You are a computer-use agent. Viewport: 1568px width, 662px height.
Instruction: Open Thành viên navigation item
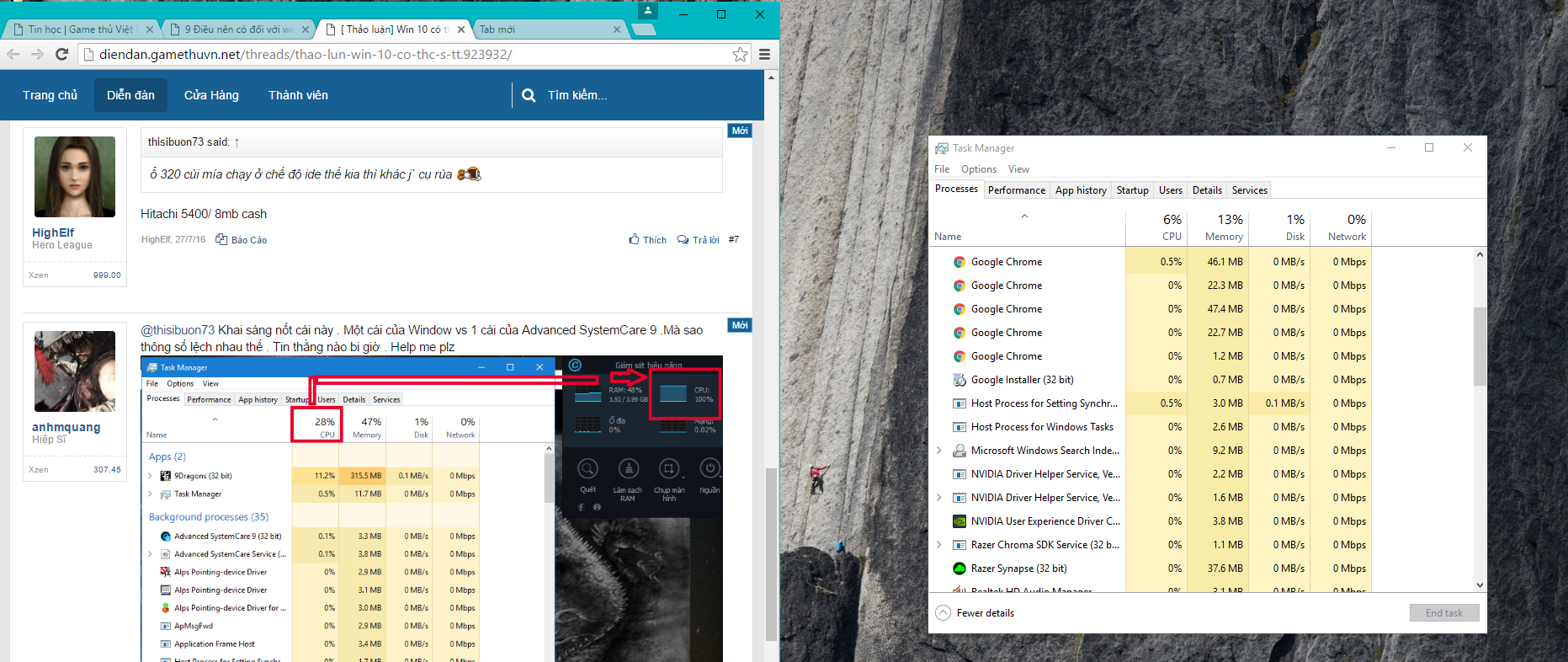(x=298, y=95)
